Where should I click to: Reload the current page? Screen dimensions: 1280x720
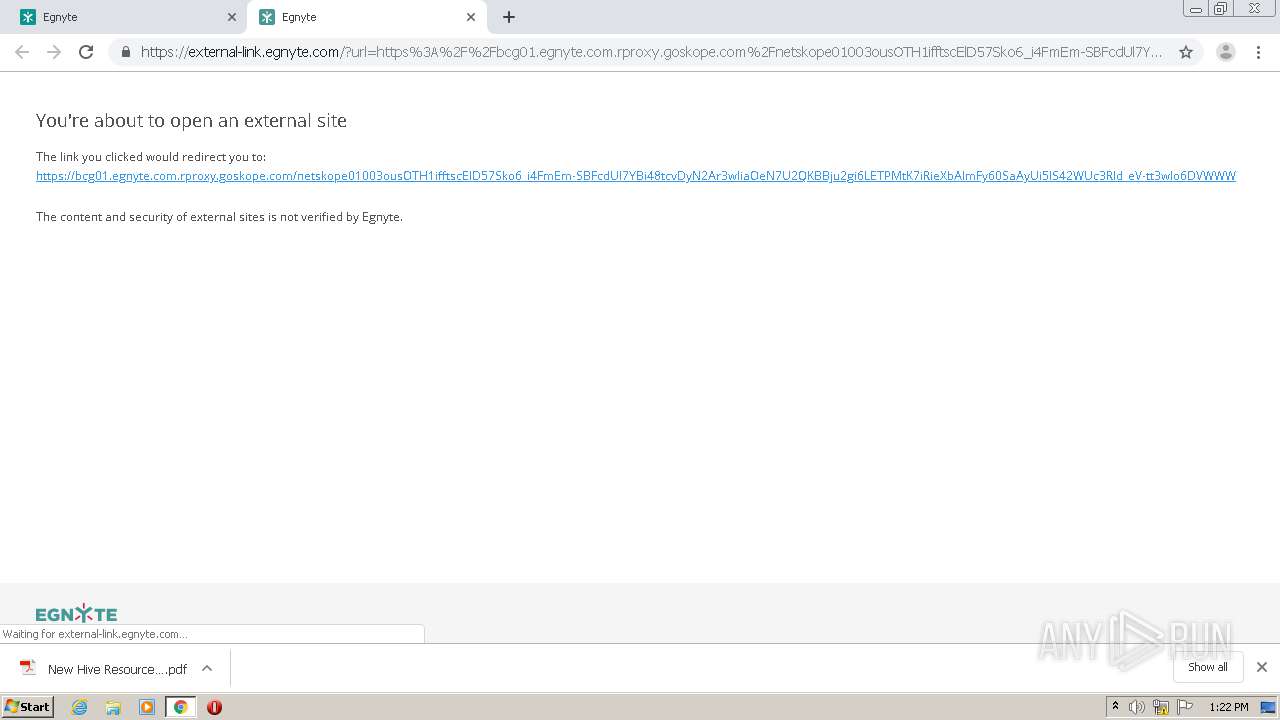click(x=86, y=52)
